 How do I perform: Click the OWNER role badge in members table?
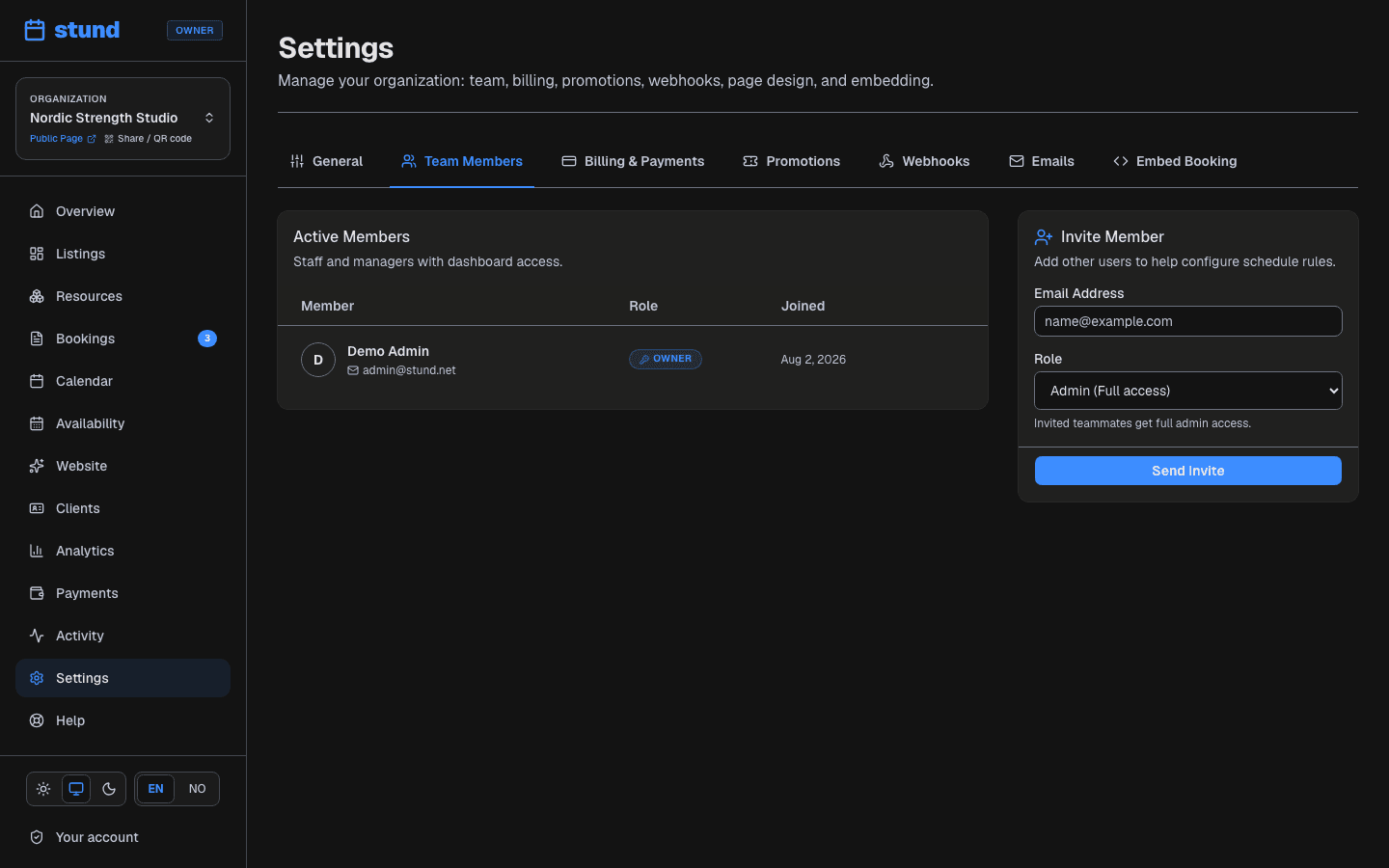[666, 359]
